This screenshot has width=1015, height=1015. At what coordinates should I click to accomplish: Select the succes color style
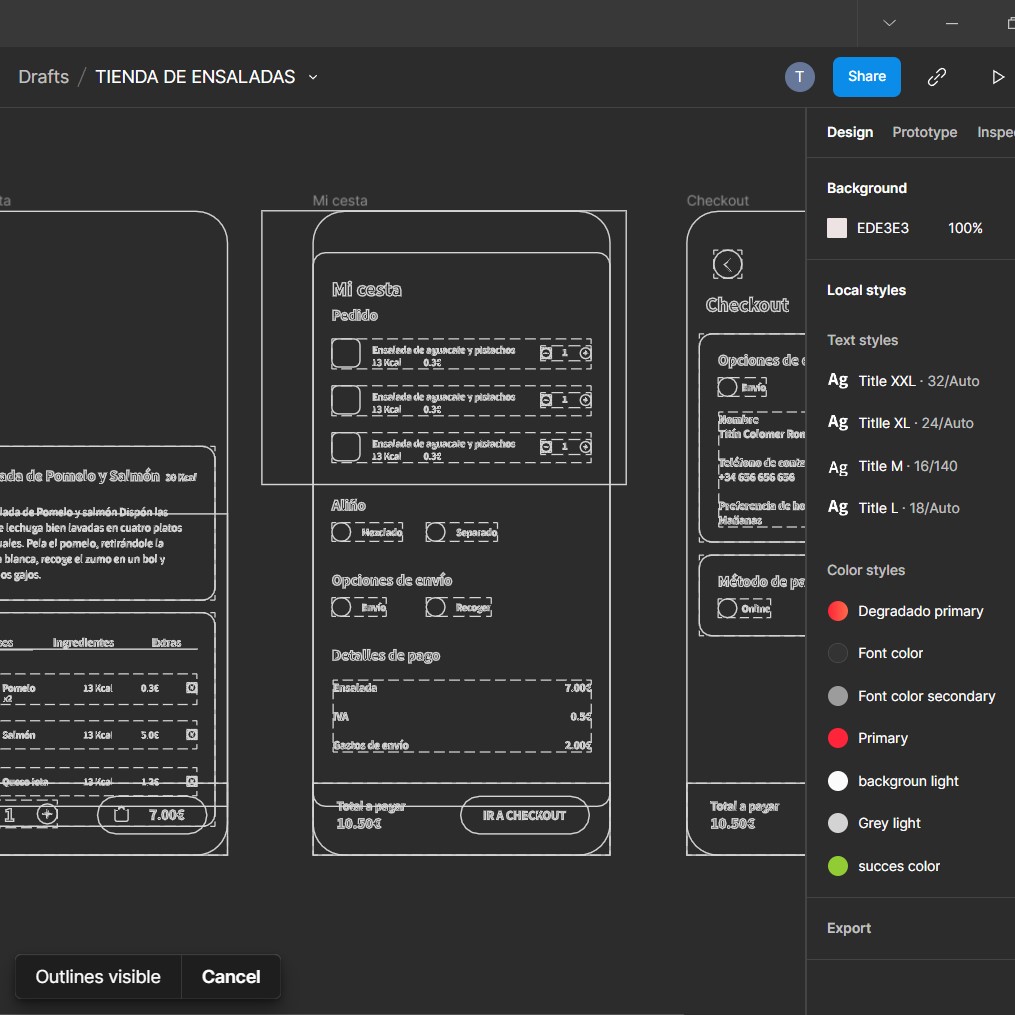click(x=838, y=866)
